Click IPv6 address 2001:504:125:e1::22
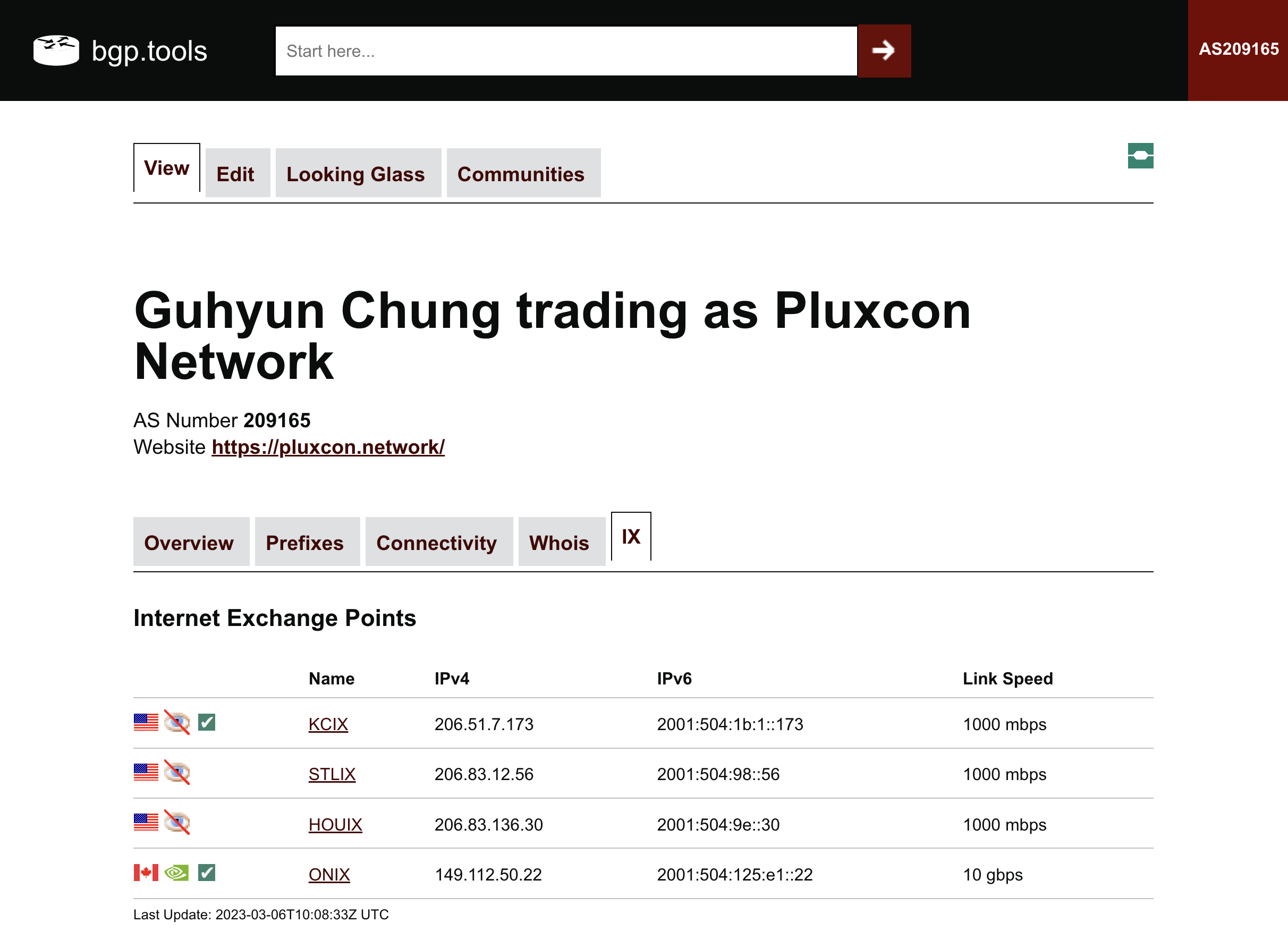The width and height of the screenshot is (1288, 931). coord(735,875)
